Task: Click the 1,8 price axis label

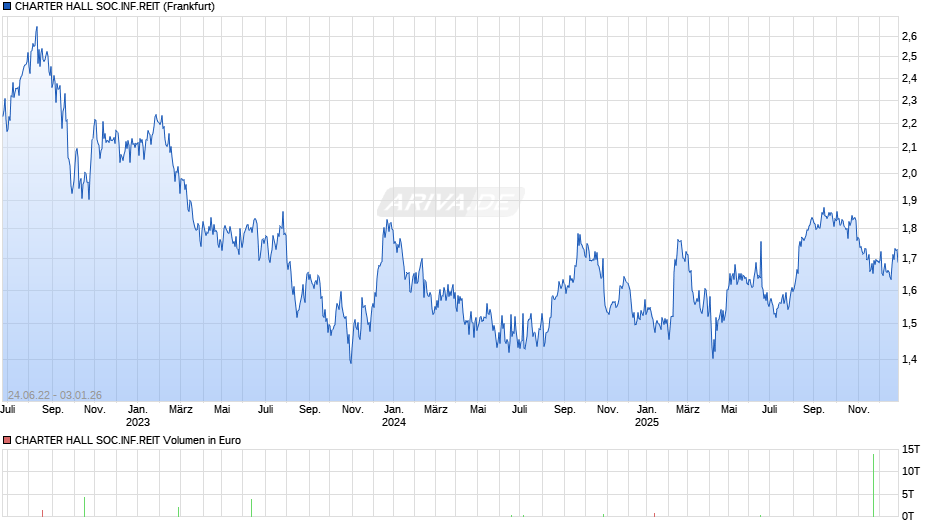Action: [x=909, y=229]
